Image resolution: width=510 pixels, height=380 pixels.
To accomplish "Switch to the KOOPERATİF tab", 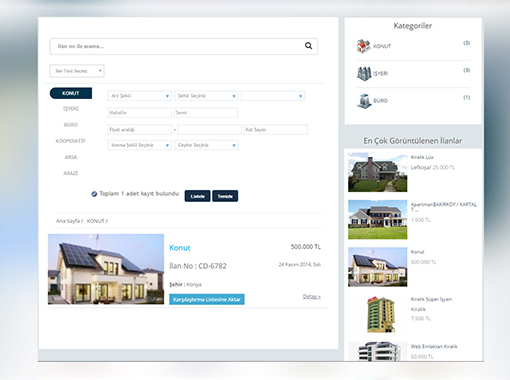I will (x=71, y=141).
